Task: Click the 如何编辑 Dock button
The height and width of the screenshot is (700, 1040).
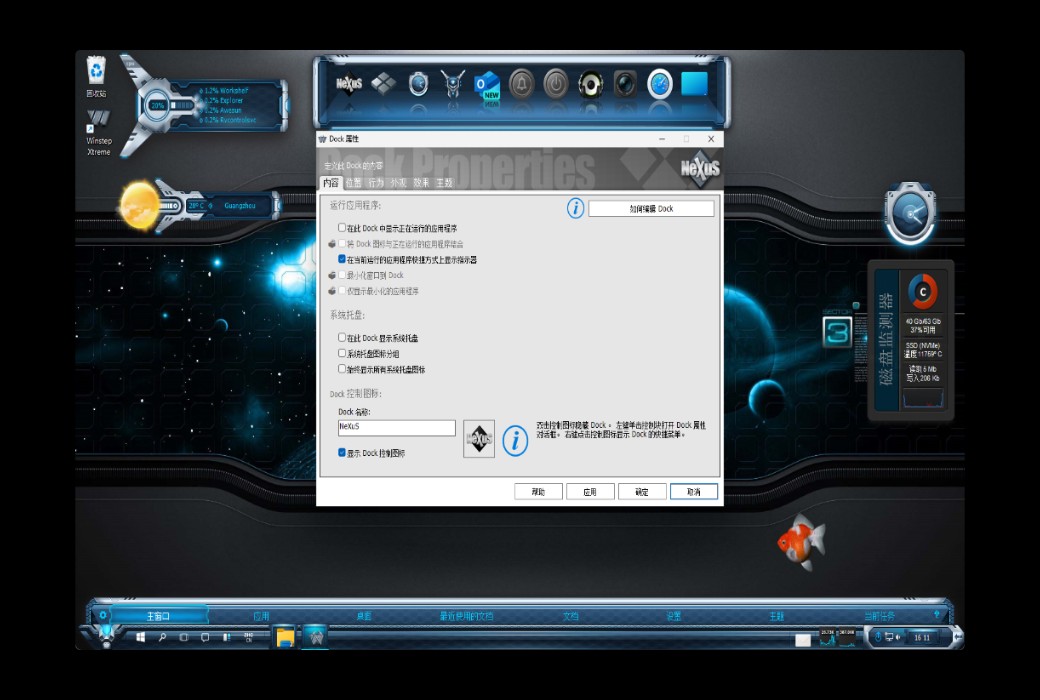Action: [651, 208]
